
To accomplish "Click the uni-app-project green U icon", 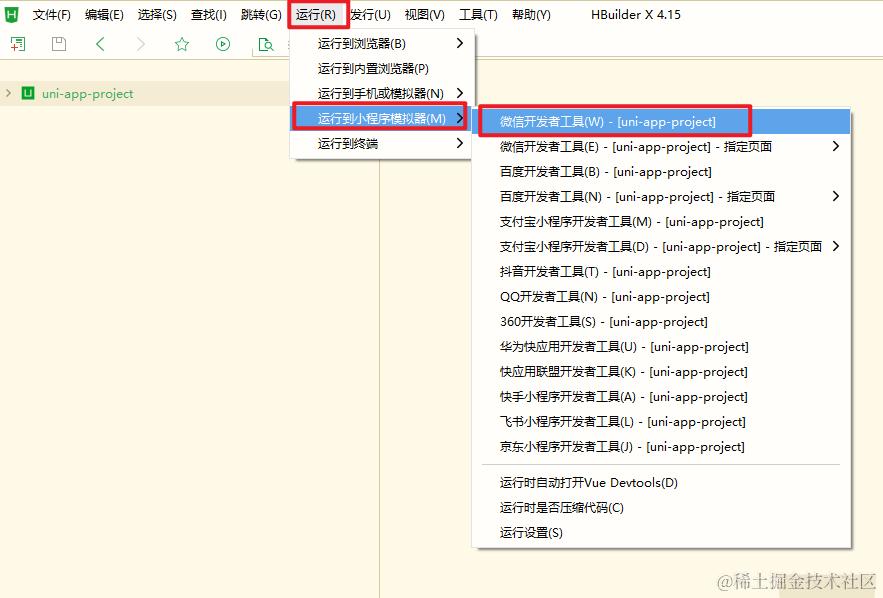I will [x=28, y=93].
